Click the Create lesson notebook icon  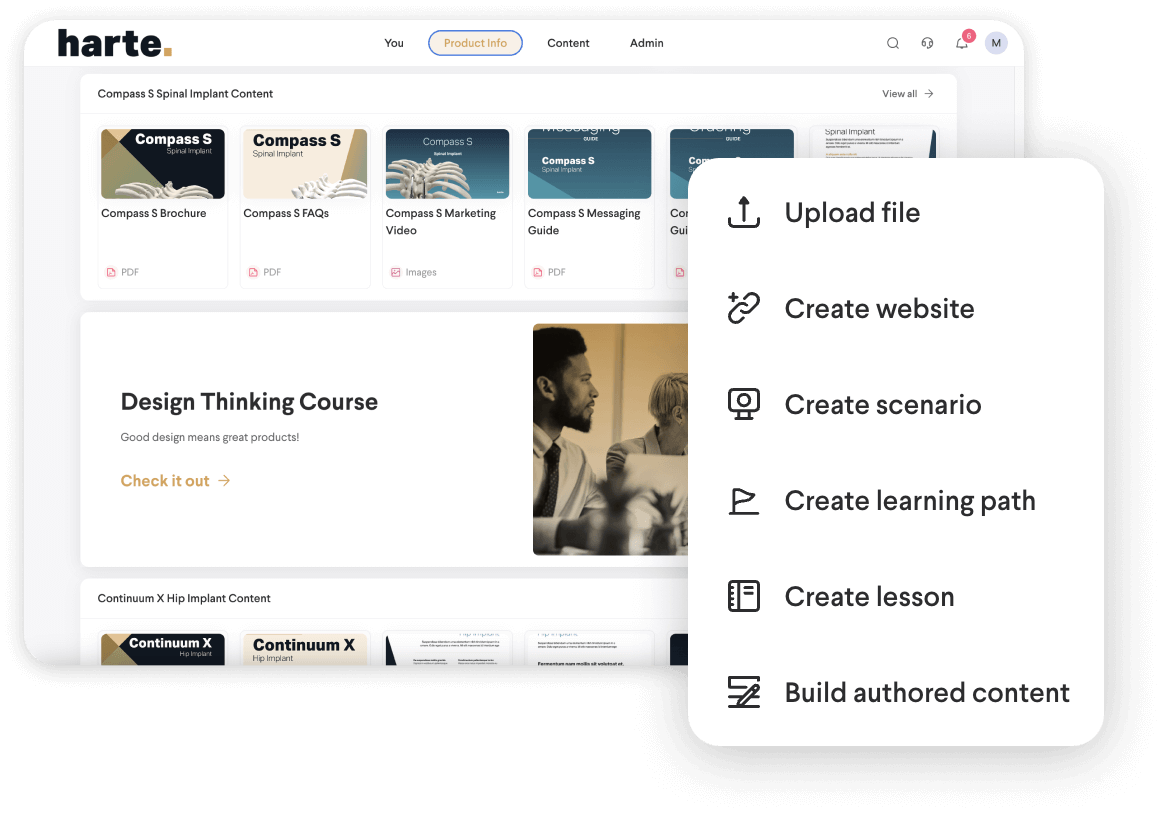click(x=743, y=596)
